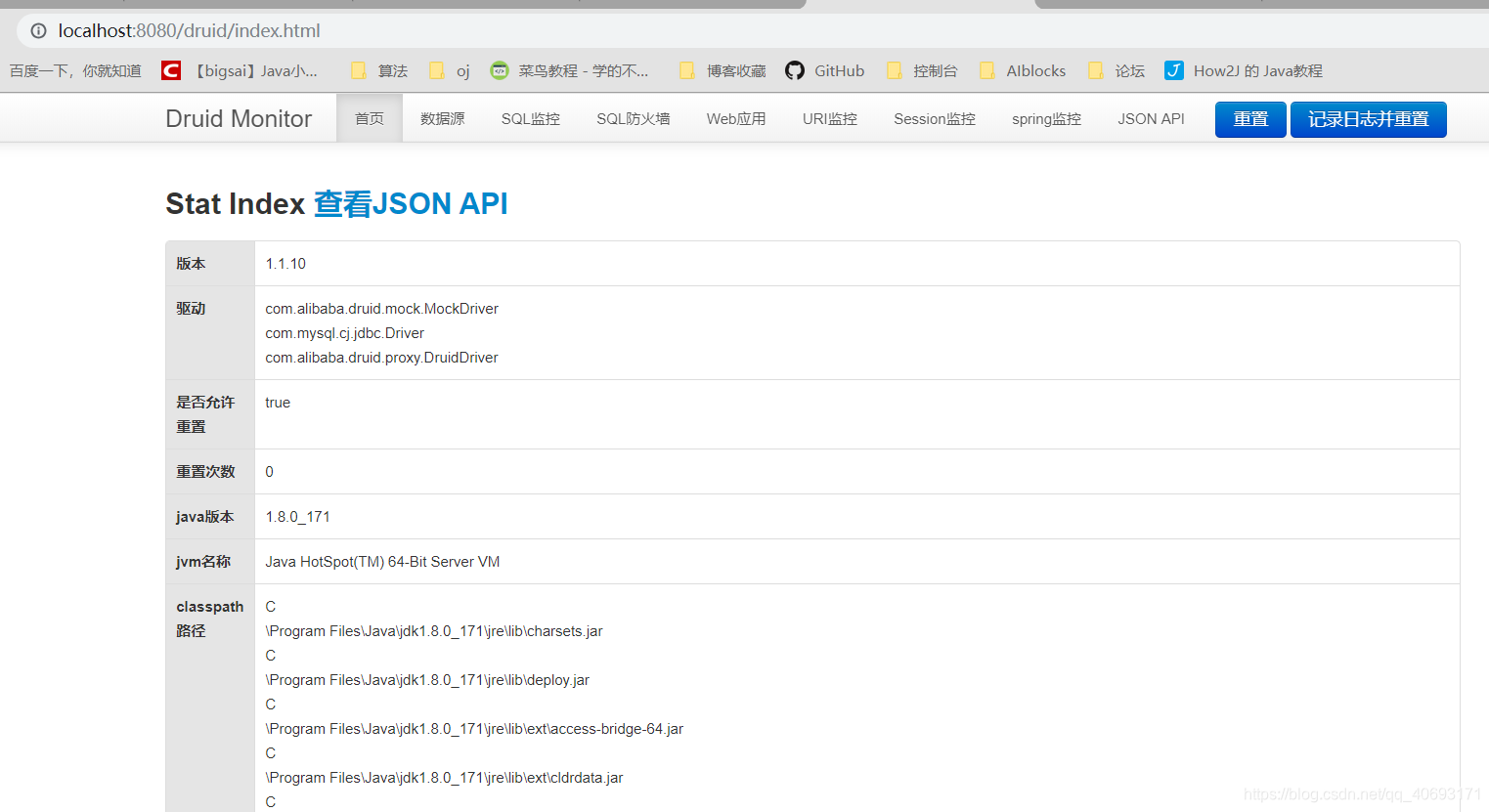1489x812 pixels.
Task: Open the 百度一下，你就知道 bookmark
Action: (75, 70)
